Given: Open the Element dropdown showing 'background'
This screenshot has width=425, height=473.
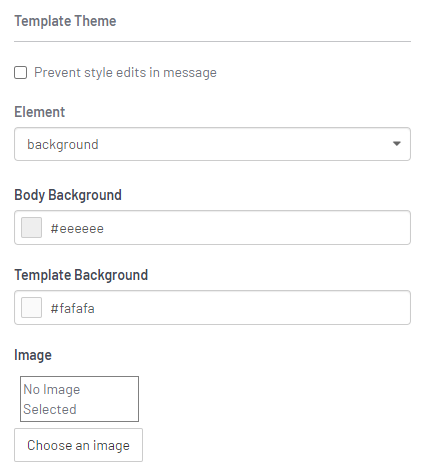Looking at the screenshot, I should 212,144.
